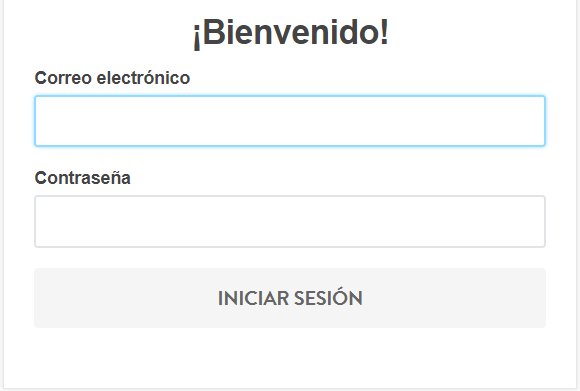The height and width of the screenshot is (391, 580).
Task: Select the blue-outlined email field
Action: (x=290, y=121)
